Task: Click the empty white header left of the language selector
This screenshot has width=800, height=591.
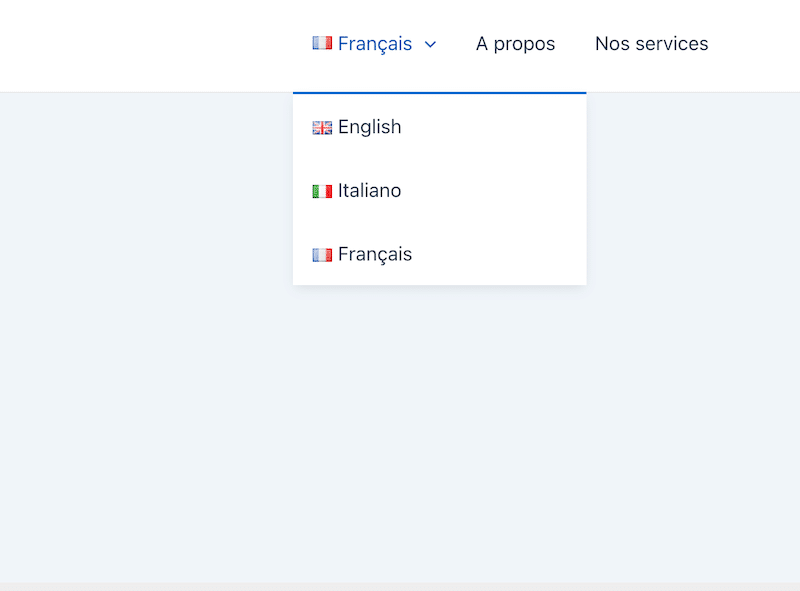Action: click(148, 46)
